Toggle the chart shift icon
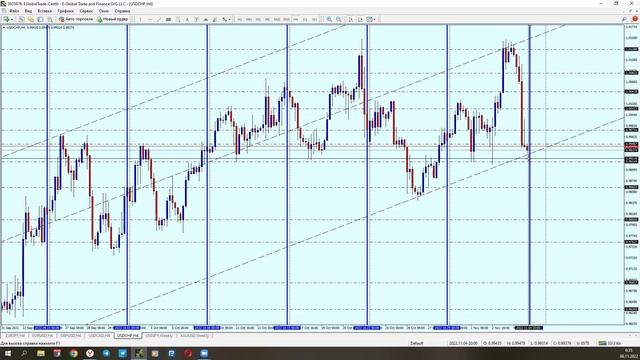 (360, 19)
